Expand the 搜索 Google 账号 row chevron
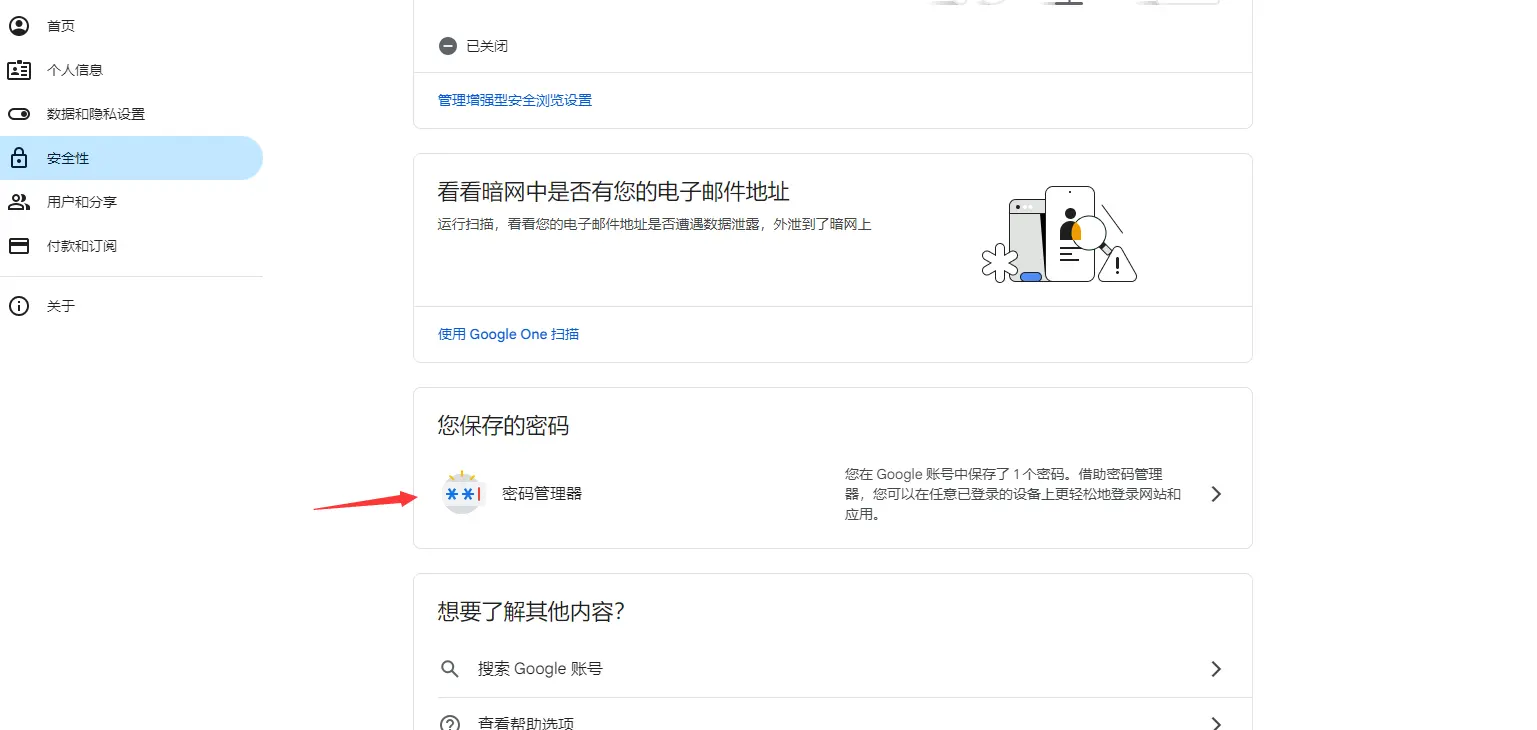This screenshot has width=1537, height=730. click(1216, 669)
